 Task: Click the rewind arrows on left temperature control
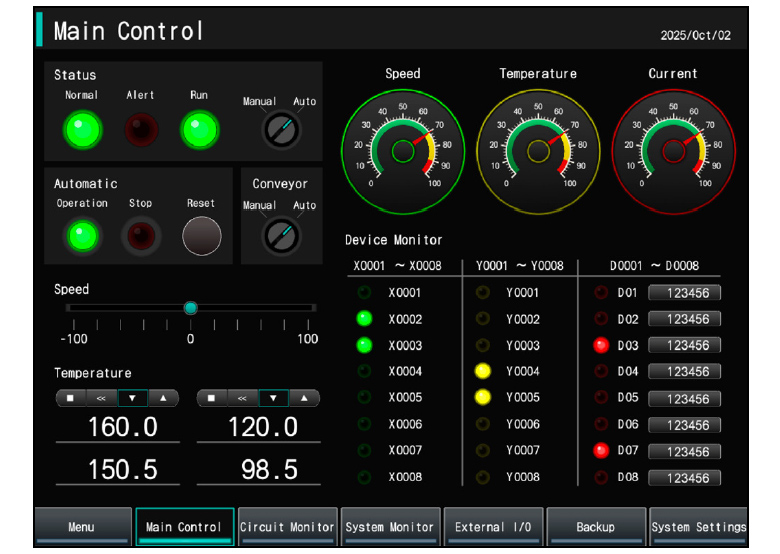pos(101,398)
